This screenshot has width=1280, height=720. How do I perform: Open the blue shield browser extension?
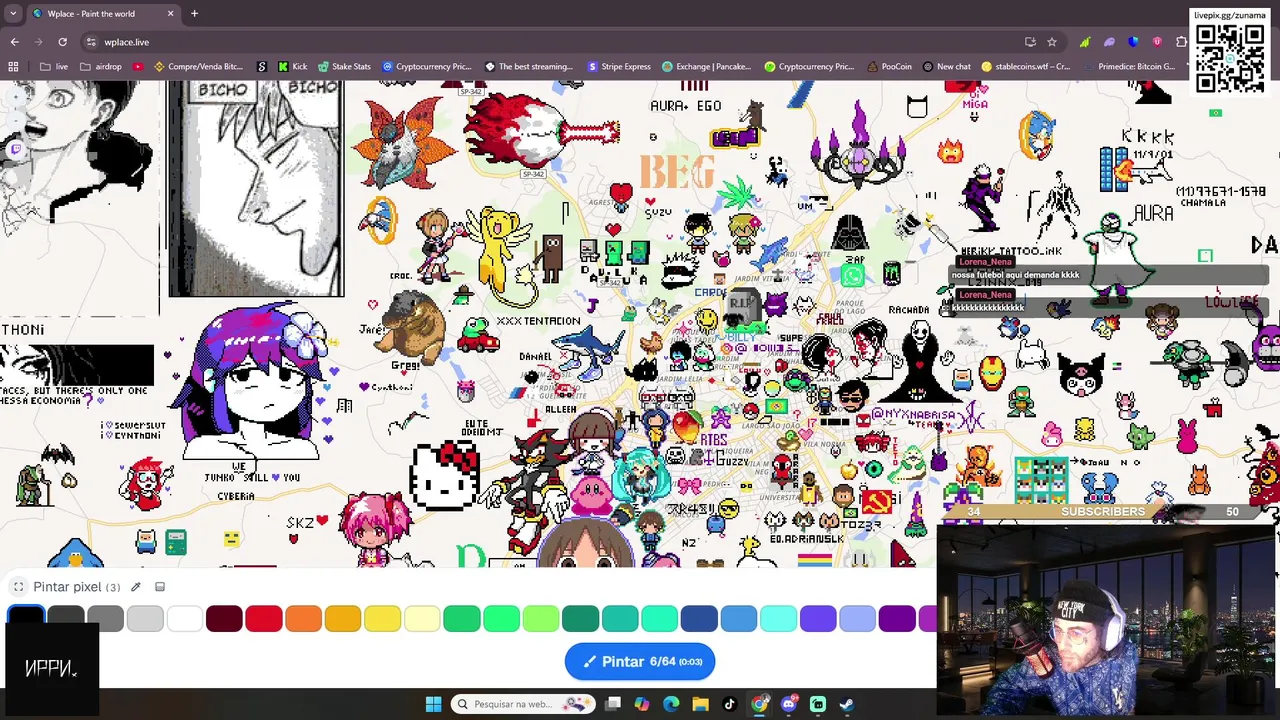[1133, 42]
